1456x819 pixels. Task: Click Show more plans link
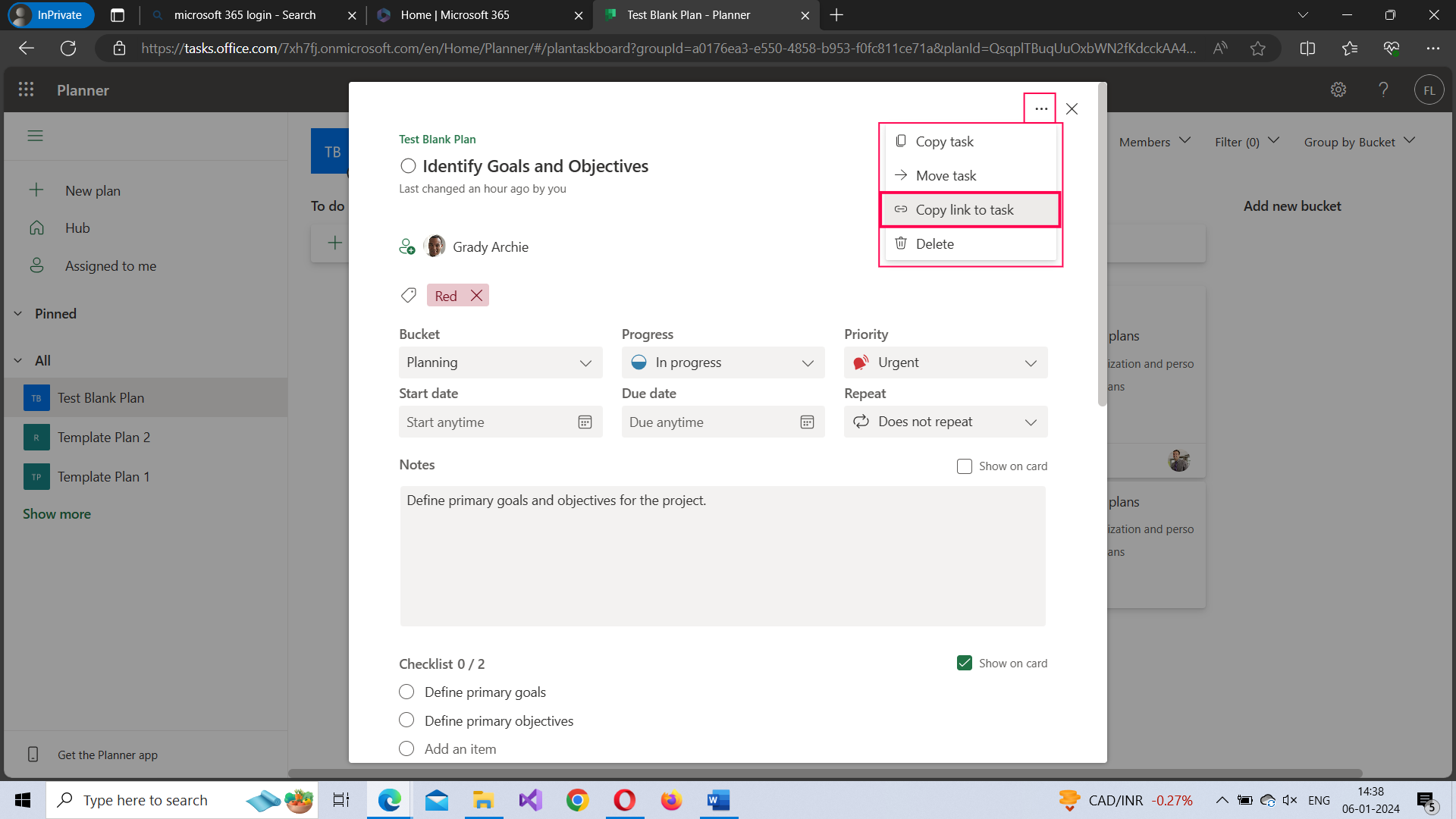[57, 513]
